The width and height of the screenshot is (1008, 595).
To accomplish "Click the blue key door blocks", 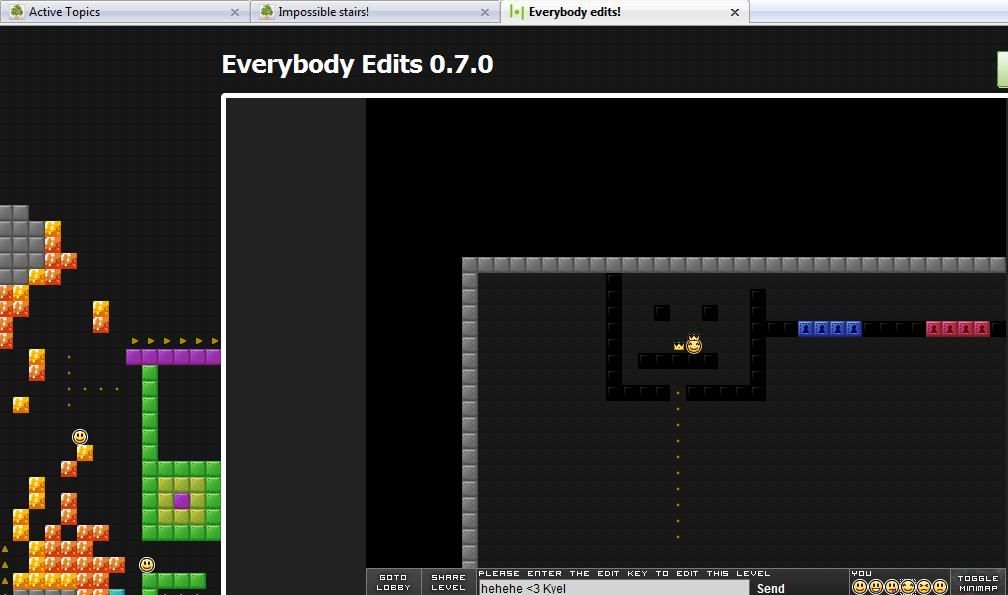I will [829, 328].
